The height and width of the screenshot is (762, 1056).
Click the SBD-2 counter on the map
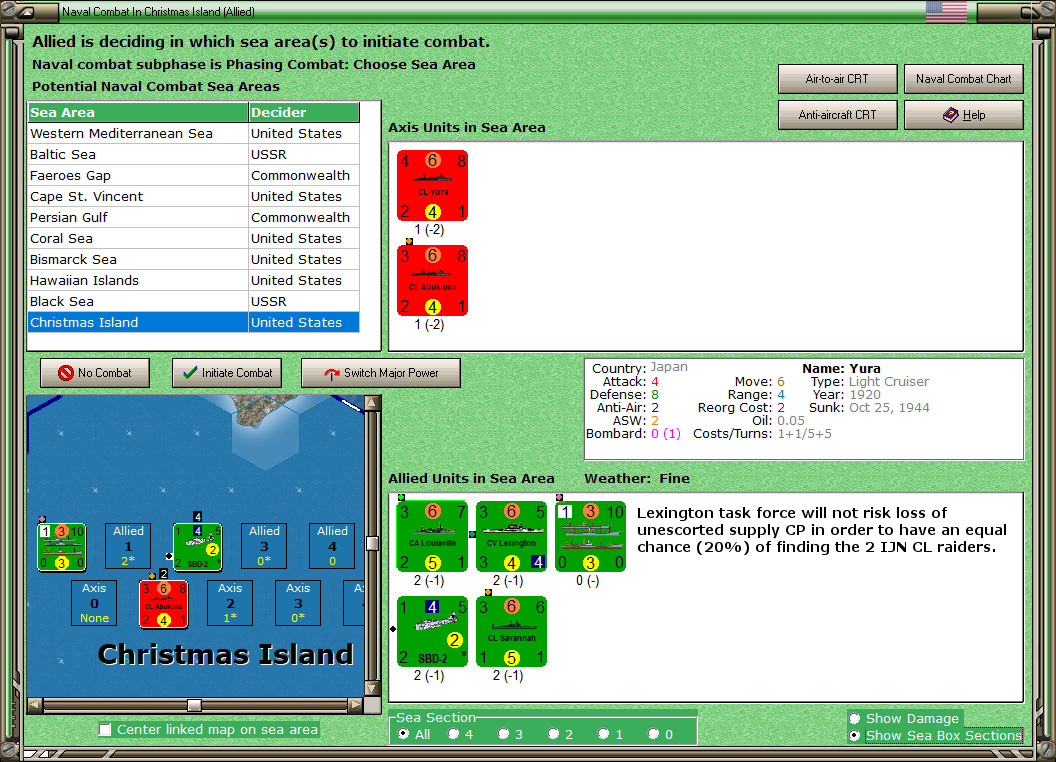click(197, 546)
